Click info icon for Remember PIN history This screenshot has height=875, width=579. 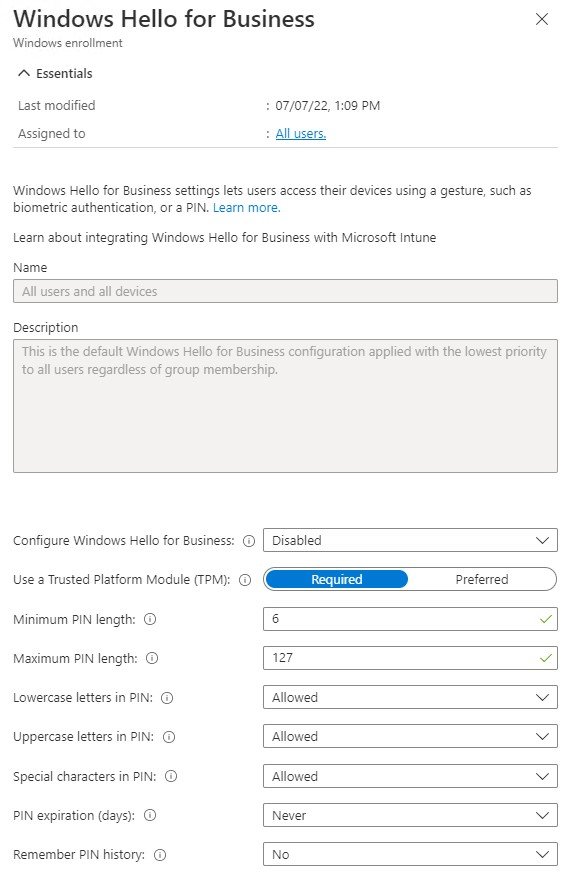160,855
